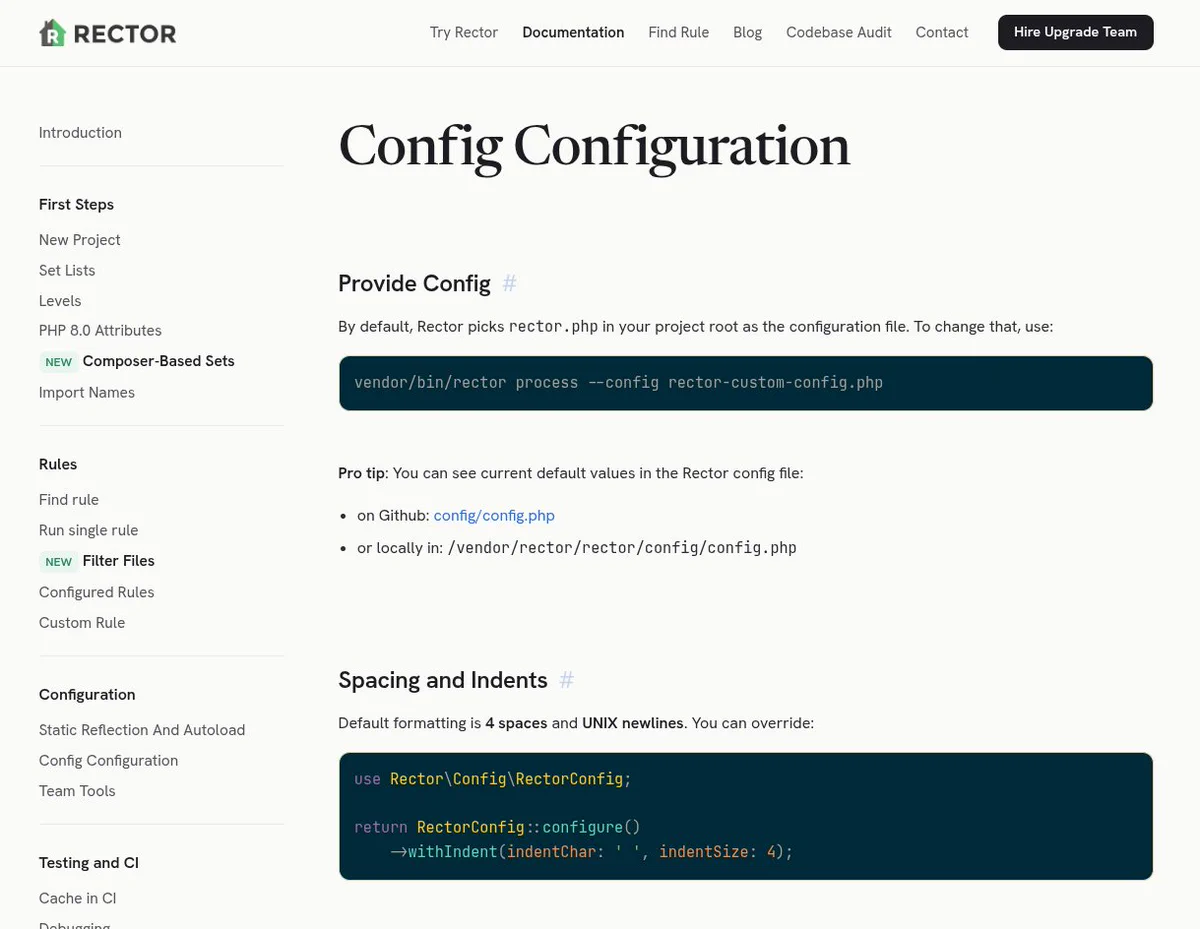Click the Provide Config heading text
Viewport: 1200px width, 929px height.
pos(414,284)
